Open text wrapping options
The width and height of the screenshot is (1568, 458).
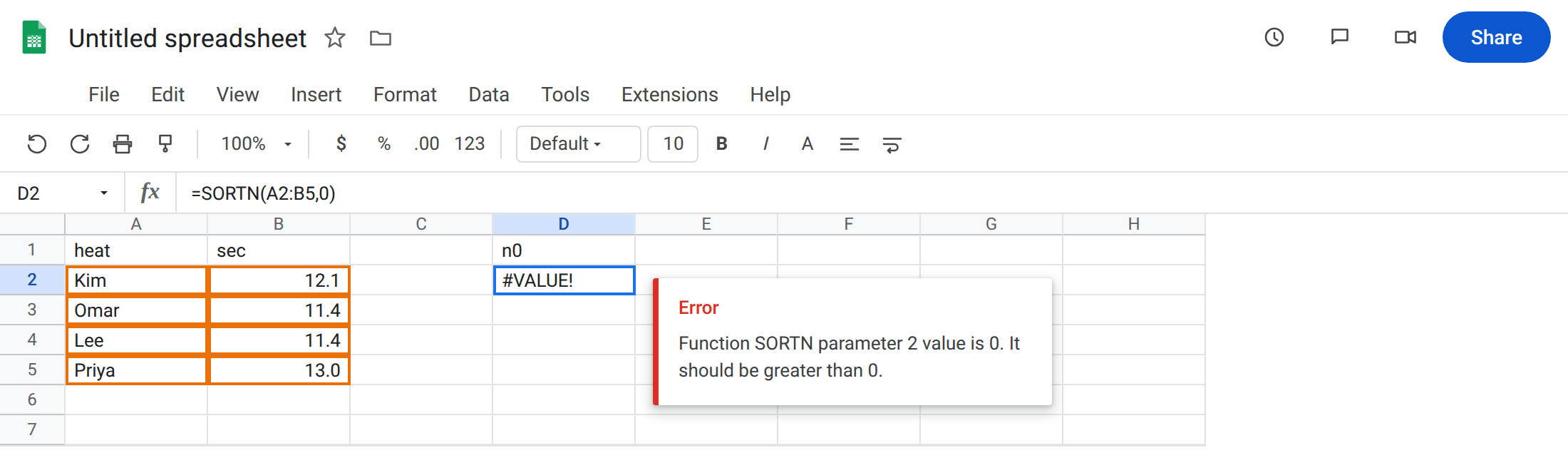tap(892, 144)
